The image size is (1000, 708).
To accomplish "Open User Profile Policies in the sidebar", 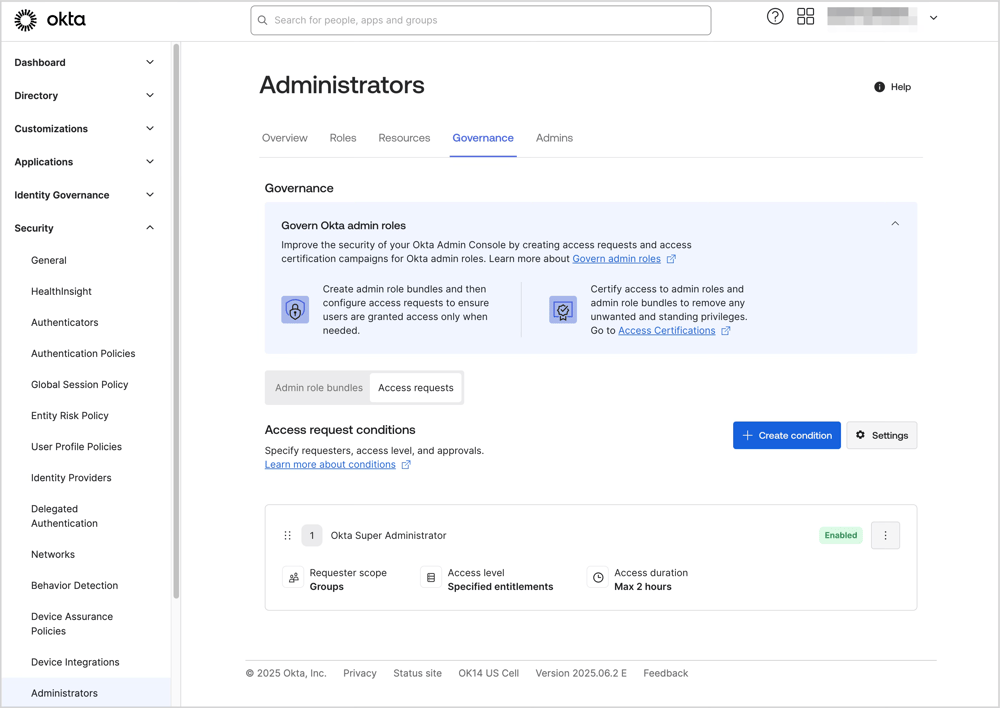I will coord(77,447).
